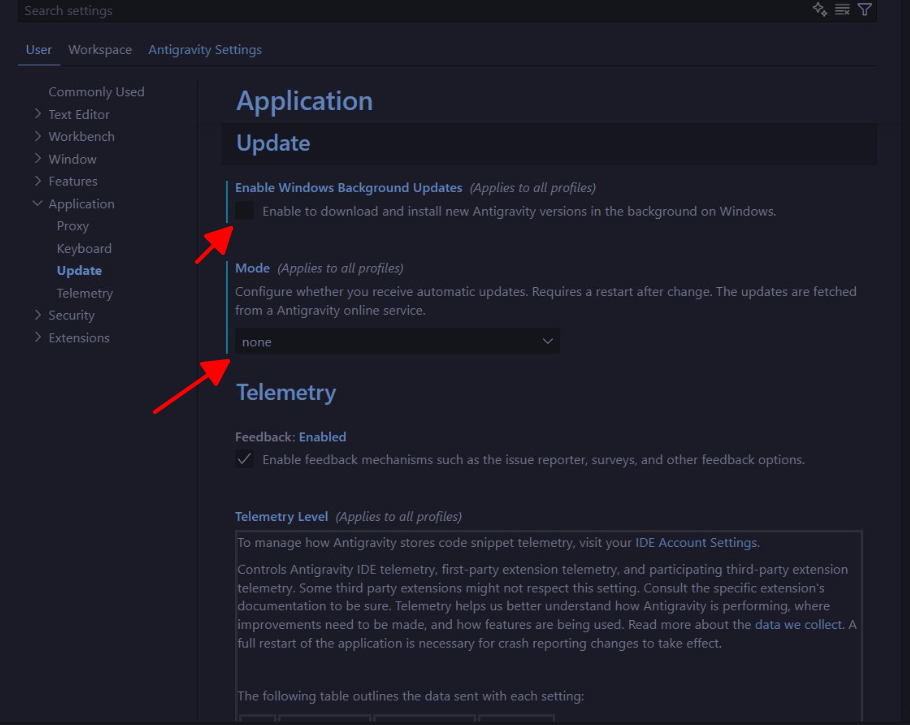Clear the settings search input icon
Viewport: 910px width, 725px height.
tap(843, 10)
